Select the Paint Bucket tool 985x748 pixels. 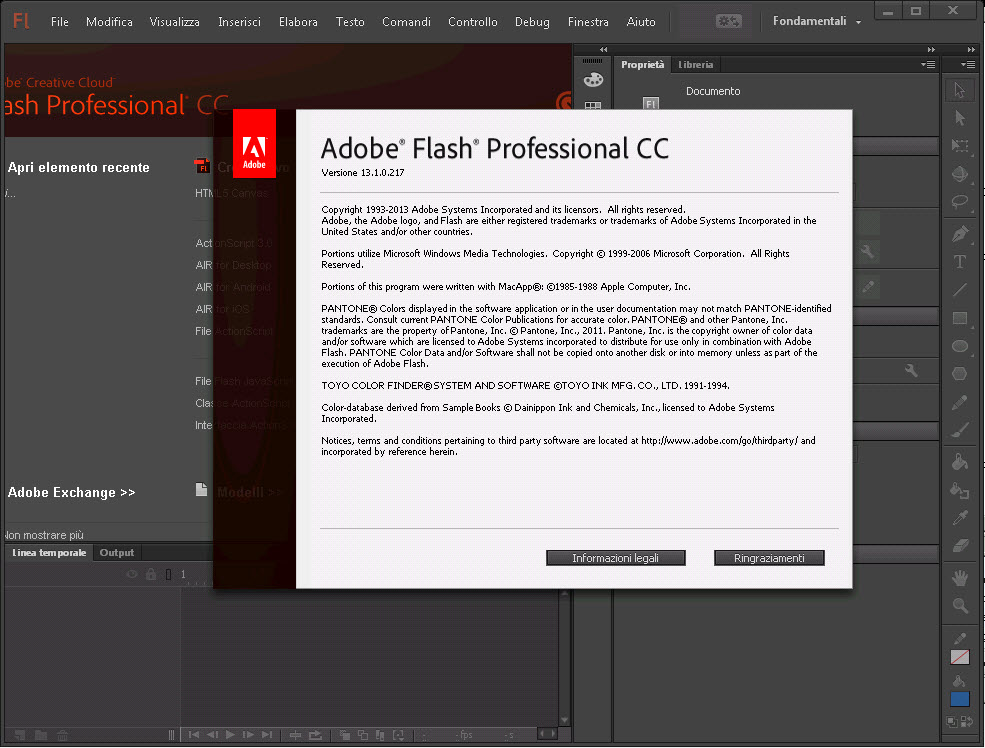(959, 462)
